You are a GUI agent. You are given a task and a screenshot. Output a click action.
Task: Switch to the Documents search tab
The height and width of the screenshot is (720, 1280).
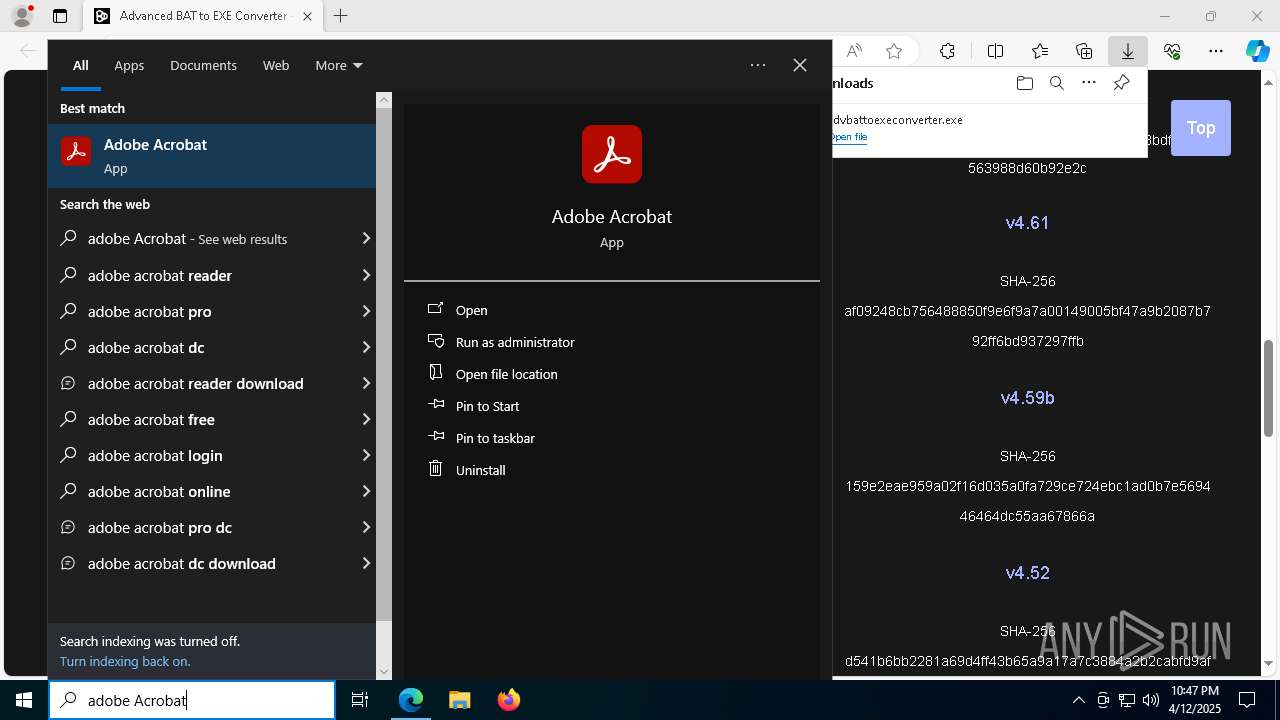[x=203, y=65]
